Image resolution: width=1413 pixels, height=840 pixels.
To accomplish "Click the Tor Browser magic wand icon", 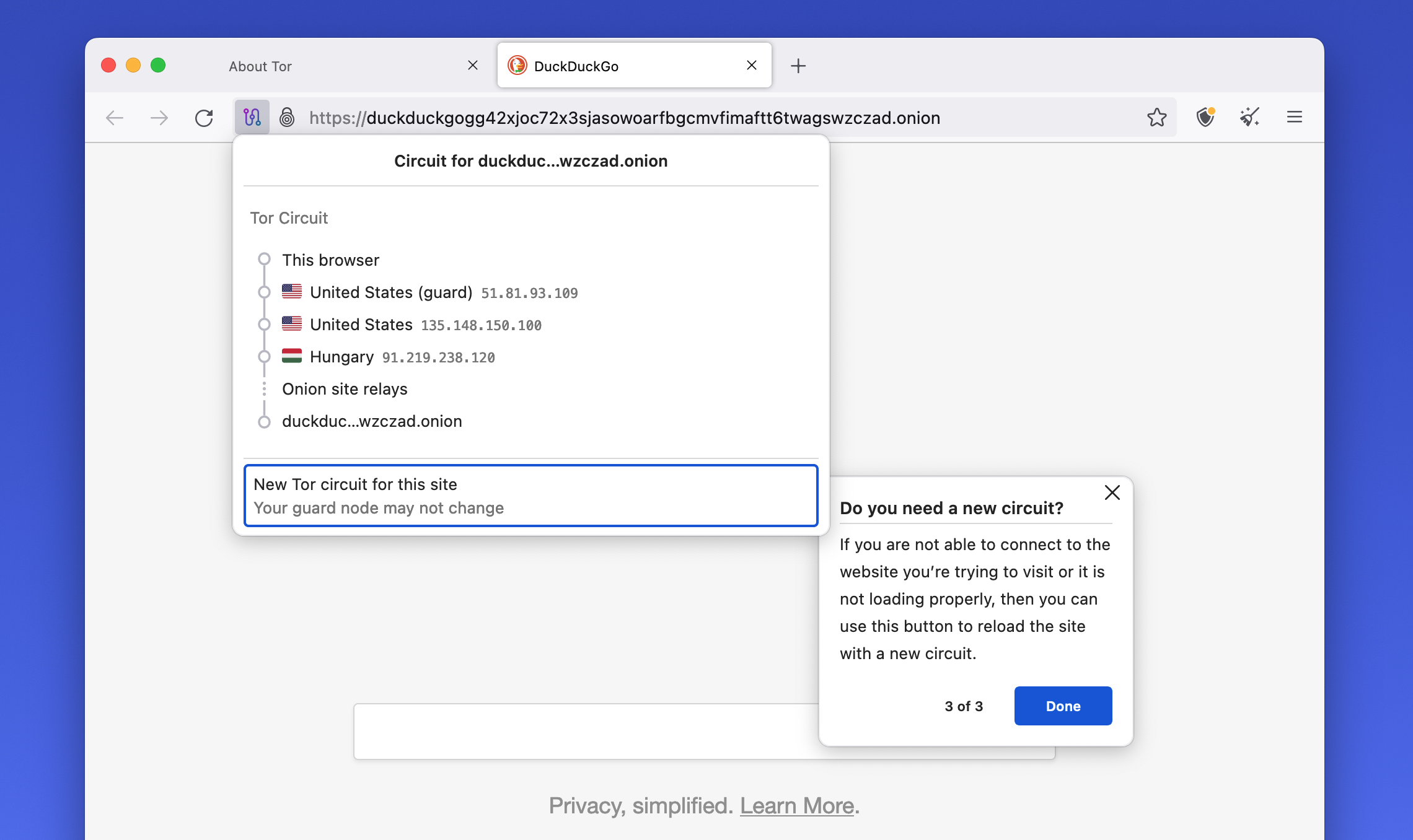I will pyautogui.click(x=1250, y=117).
